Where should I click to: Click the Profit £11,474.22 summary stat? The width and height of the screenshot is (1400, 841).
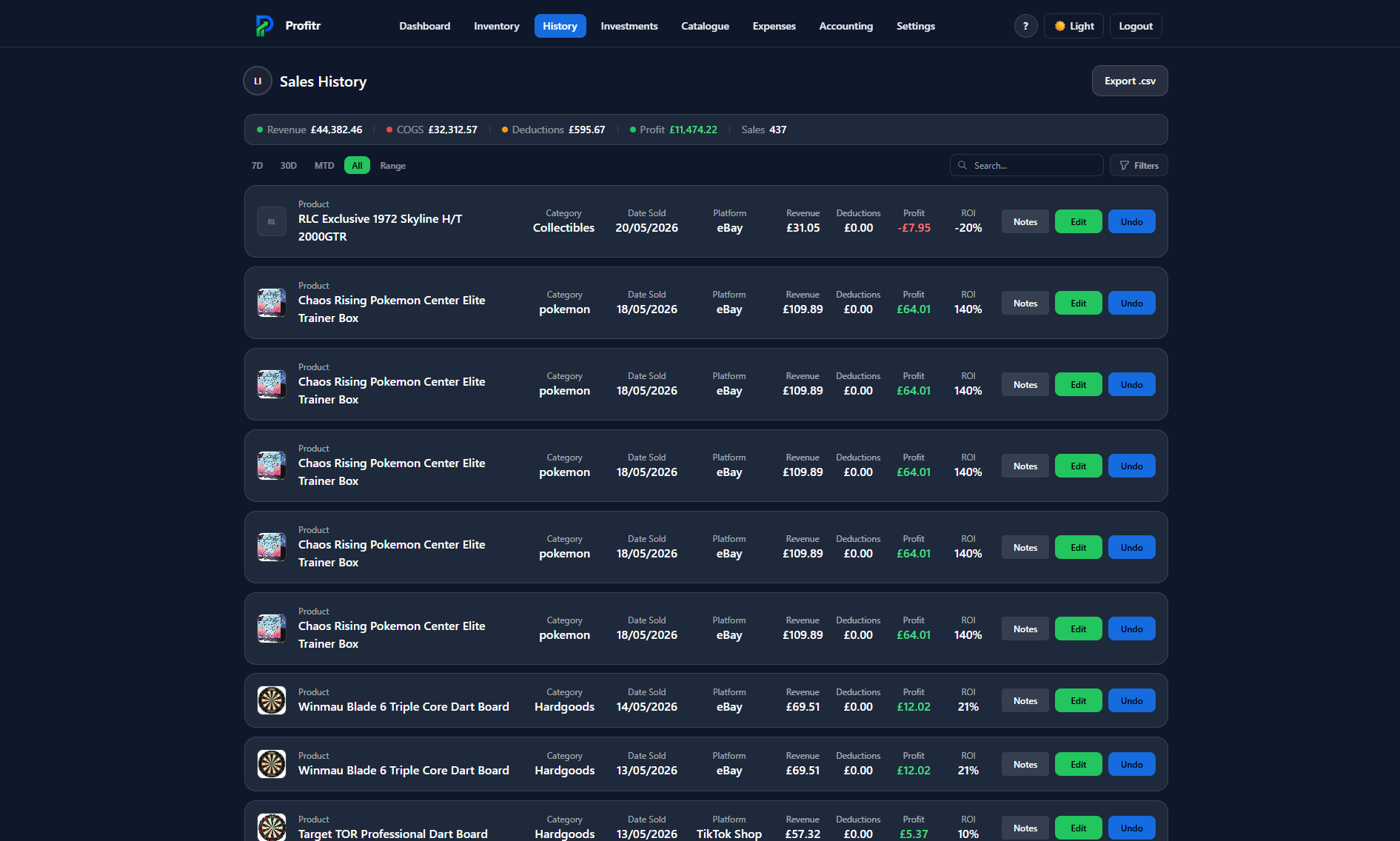673,130
